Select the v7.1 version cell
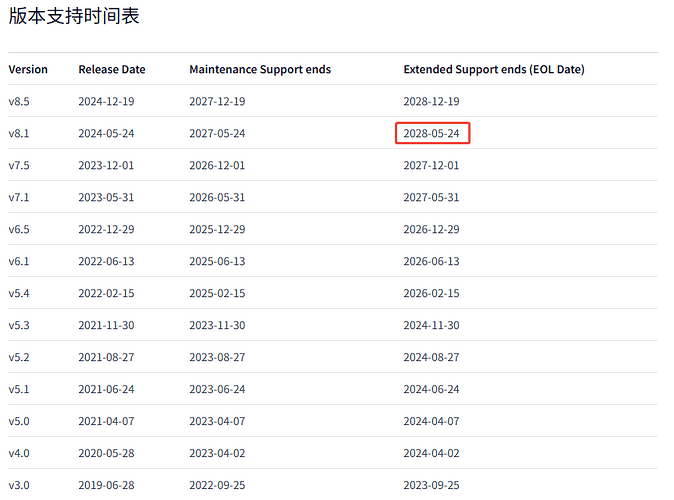Image resolution: width=674 pixels, height=500 pixels. point(19,197)
